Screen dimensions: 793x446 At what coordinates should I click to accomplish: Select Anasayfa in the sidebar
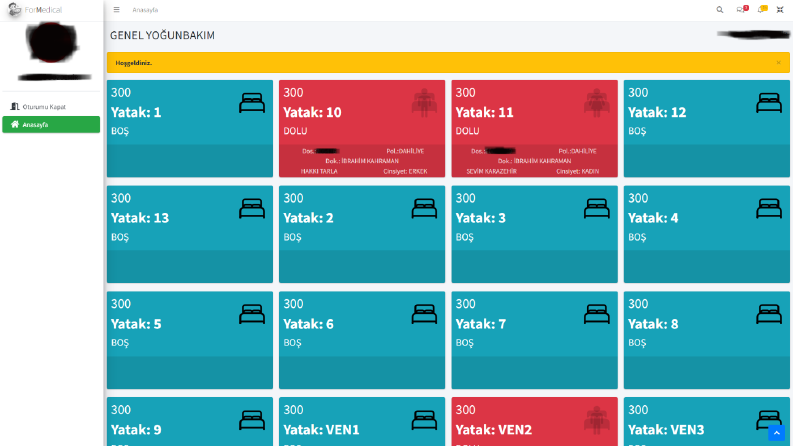[51, 124]
